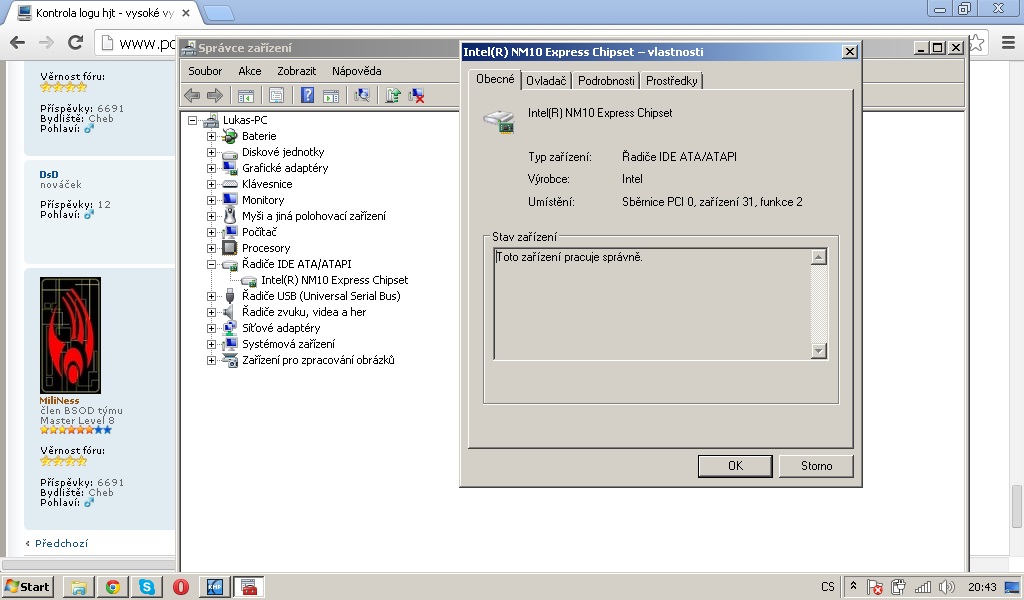Click the Chrome hamburger menu icon
Screen dimensions: 1024x600
[1008, 43]
